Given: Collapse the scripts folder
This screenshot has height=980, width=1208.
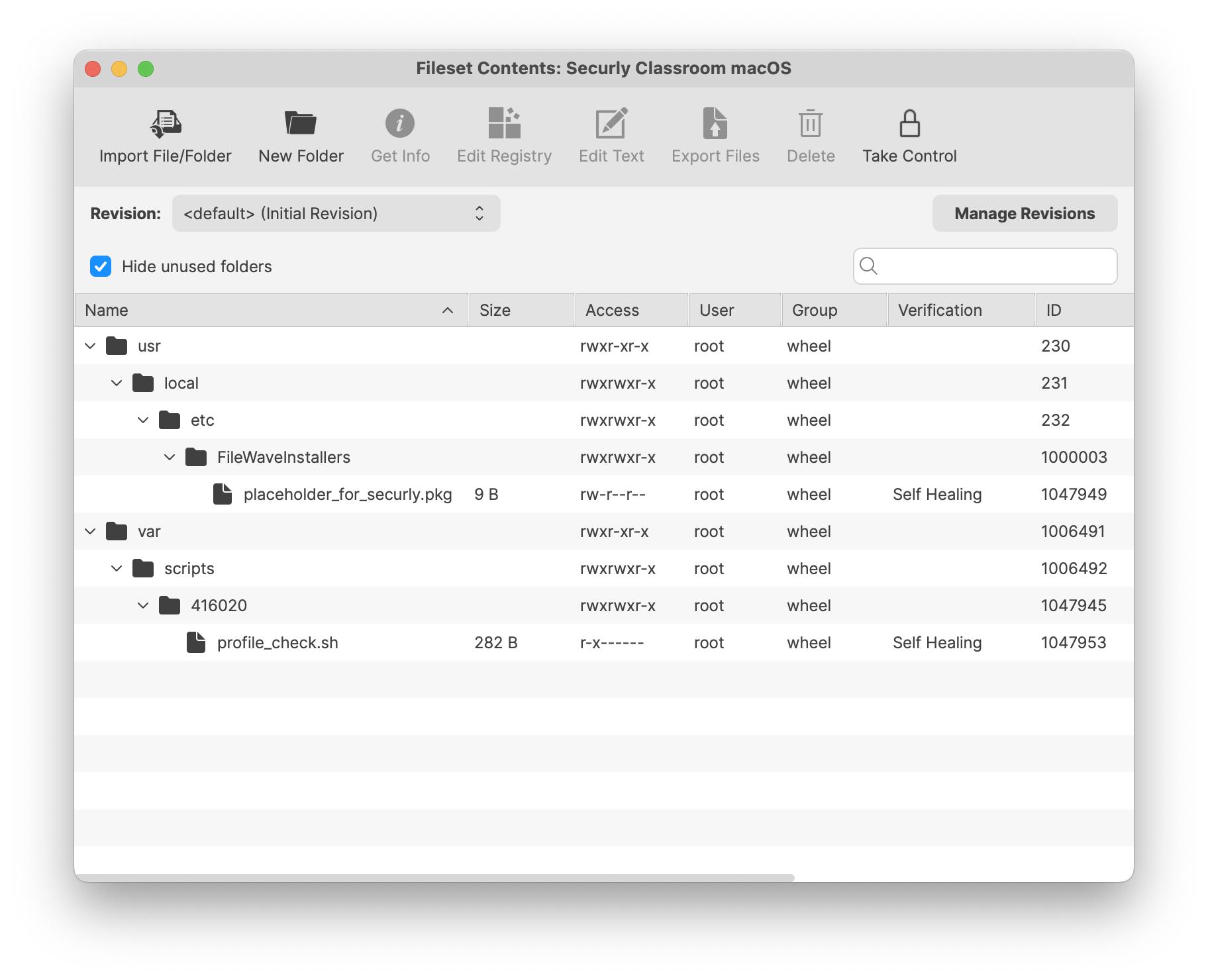Looking at the screenshot, I should click(117, 568).
